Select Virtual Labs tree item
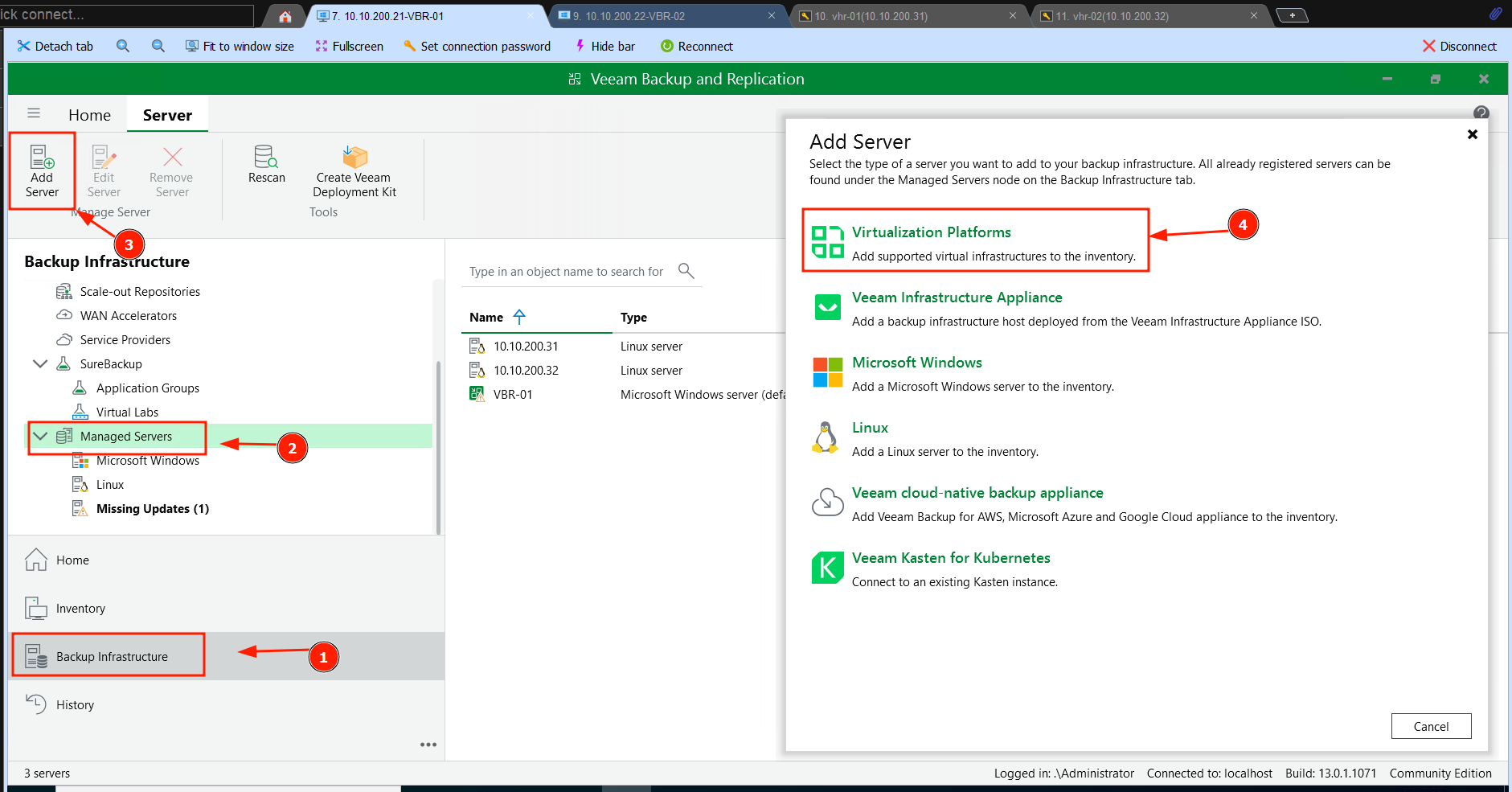The height and width of the screenshot is (792, 1512). 127,412
